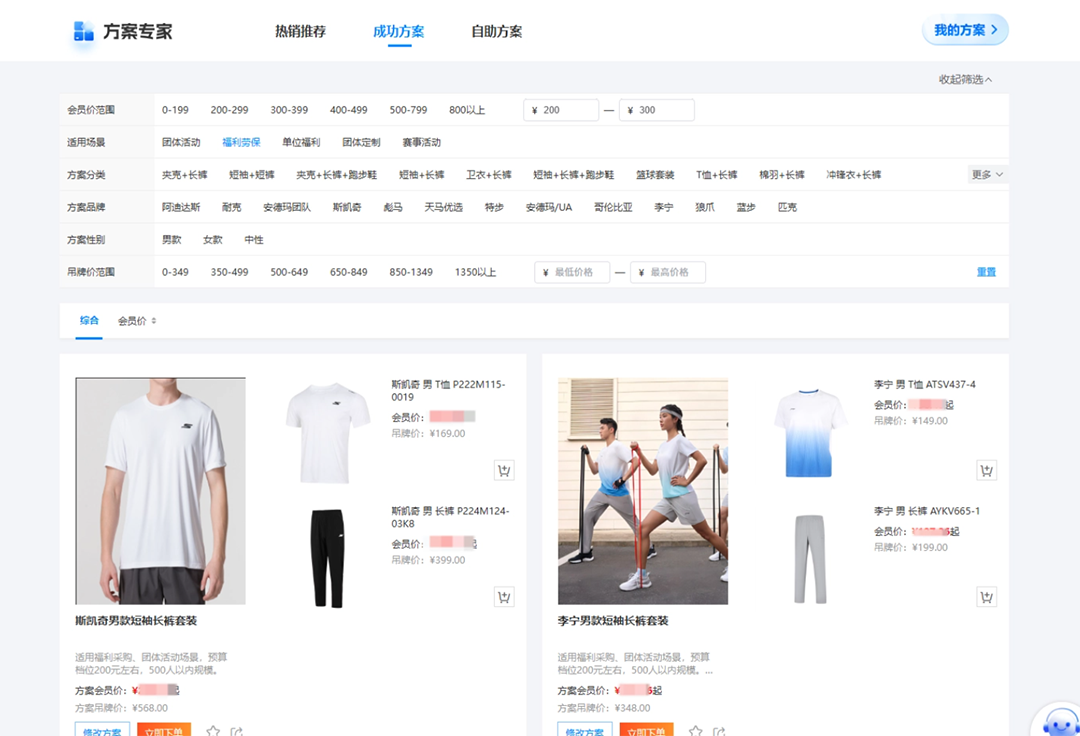Add 李宁长裤 AYKV665-1 to cart

point(986,596)
